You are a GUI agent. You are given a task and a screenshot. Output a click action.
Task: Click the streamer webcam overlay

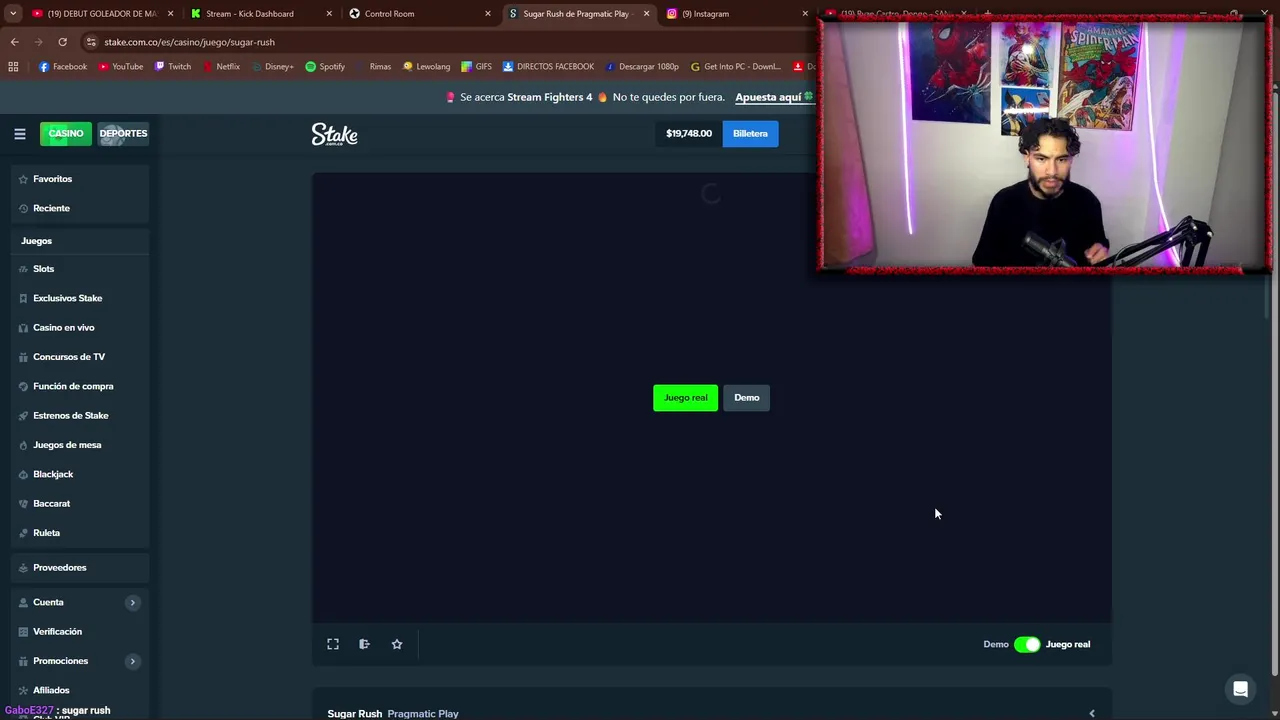(1045, 145)
